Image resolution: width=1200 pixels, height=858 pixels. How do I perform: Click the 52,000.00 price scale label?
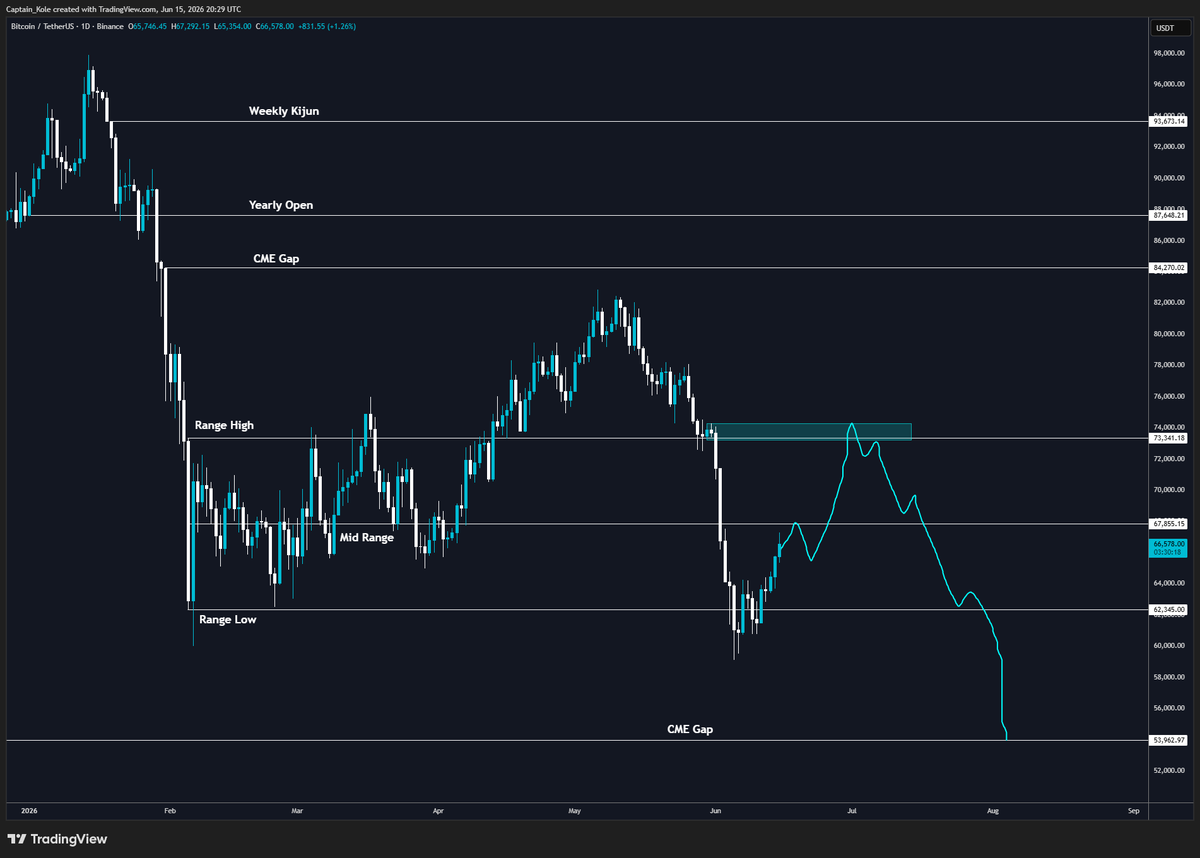[x=1170, y=771]
